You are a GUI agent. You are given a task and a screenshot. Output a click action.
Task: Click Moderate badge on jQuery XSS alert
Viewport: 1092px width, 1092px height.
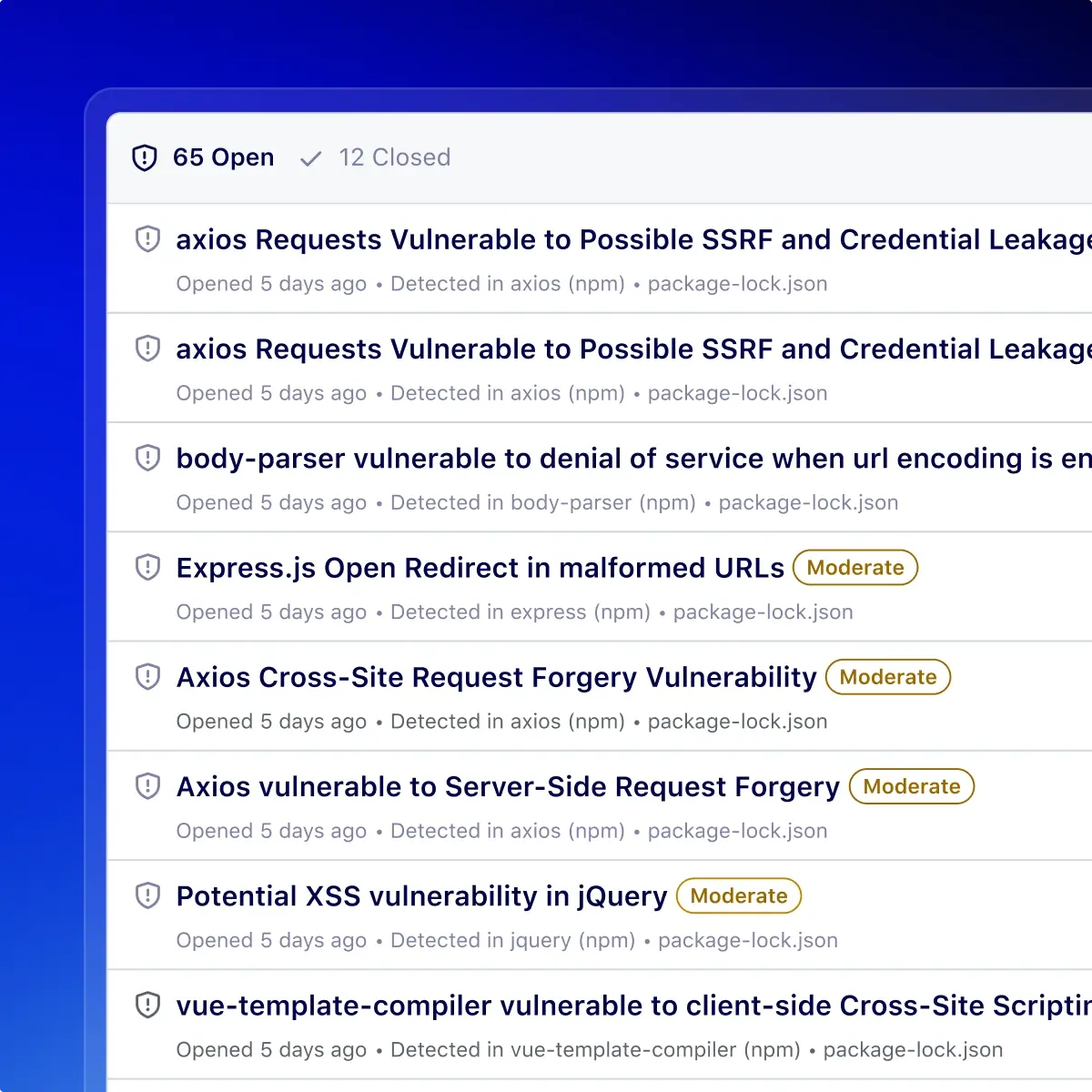tap(739, 895)
